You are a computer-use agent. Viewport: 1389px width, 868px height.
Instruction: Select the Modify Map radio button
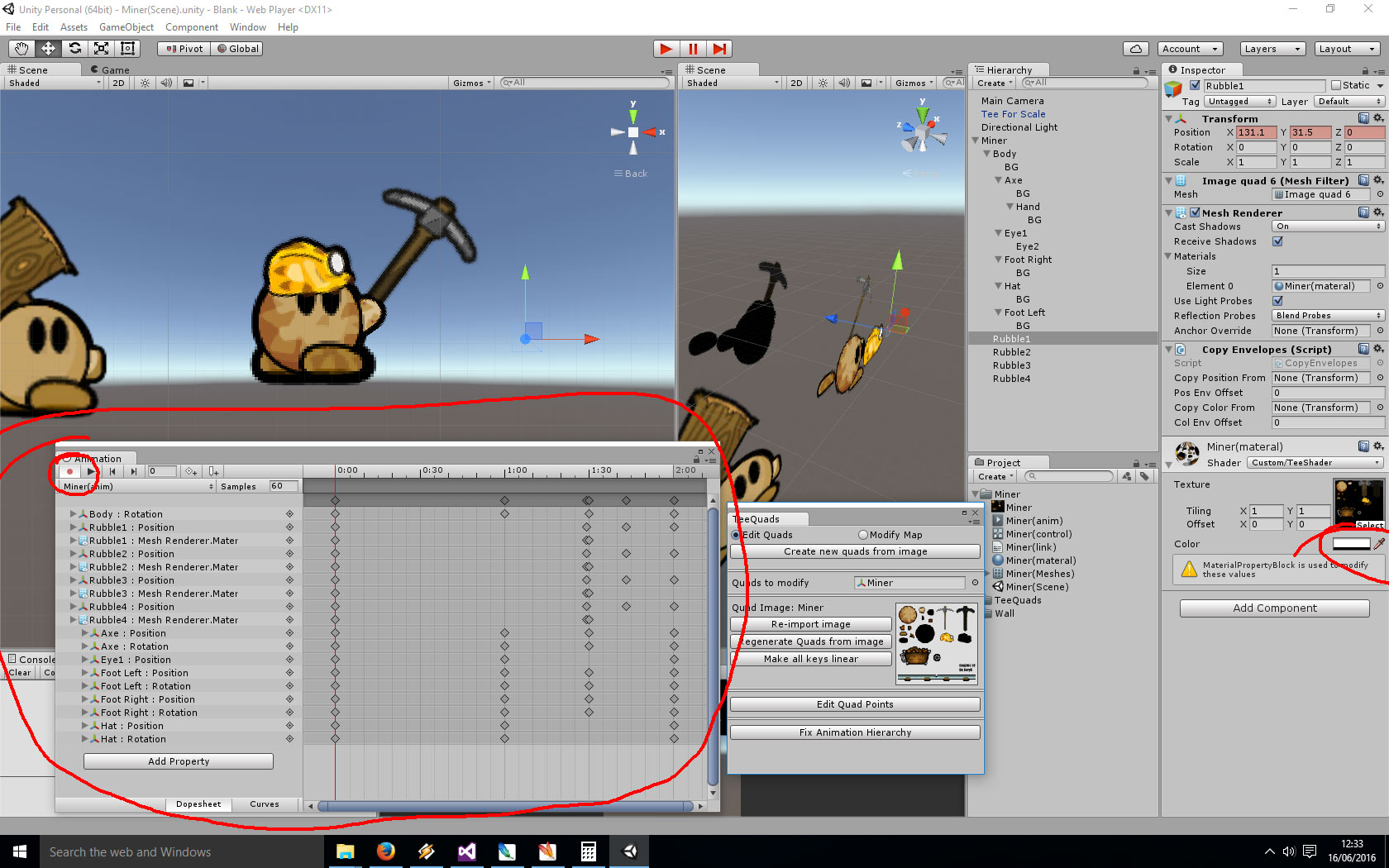(863, 535)
